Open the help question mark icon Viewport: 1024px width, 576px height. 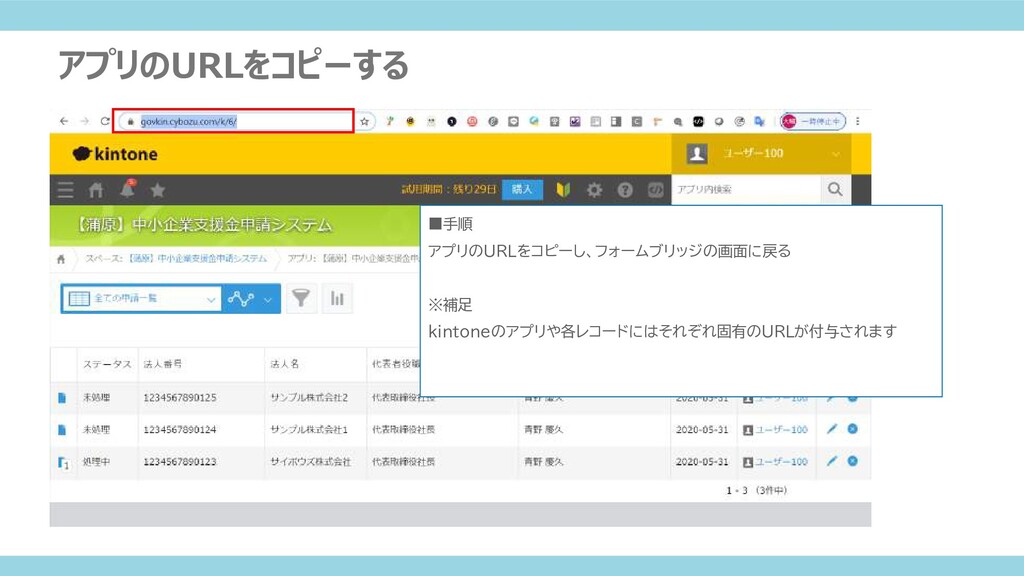(625, 190)
